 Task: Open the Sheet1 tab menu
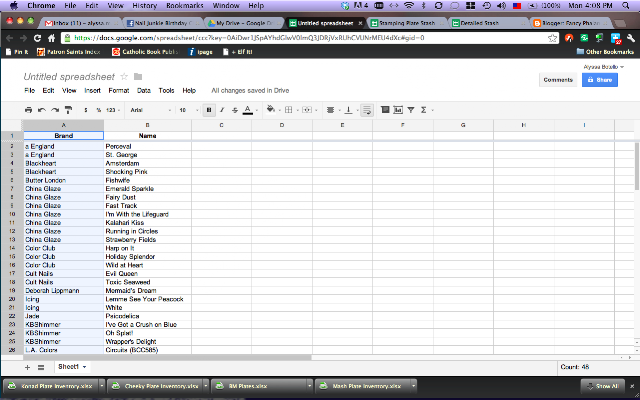[84, 367]
